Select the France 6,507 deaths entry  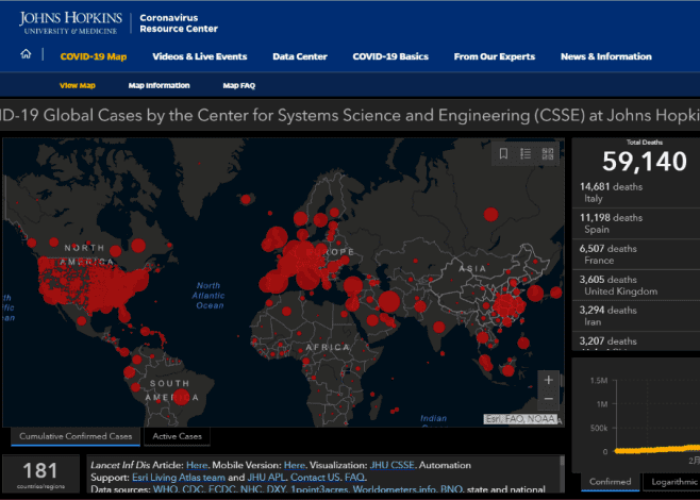click(636, 254)
